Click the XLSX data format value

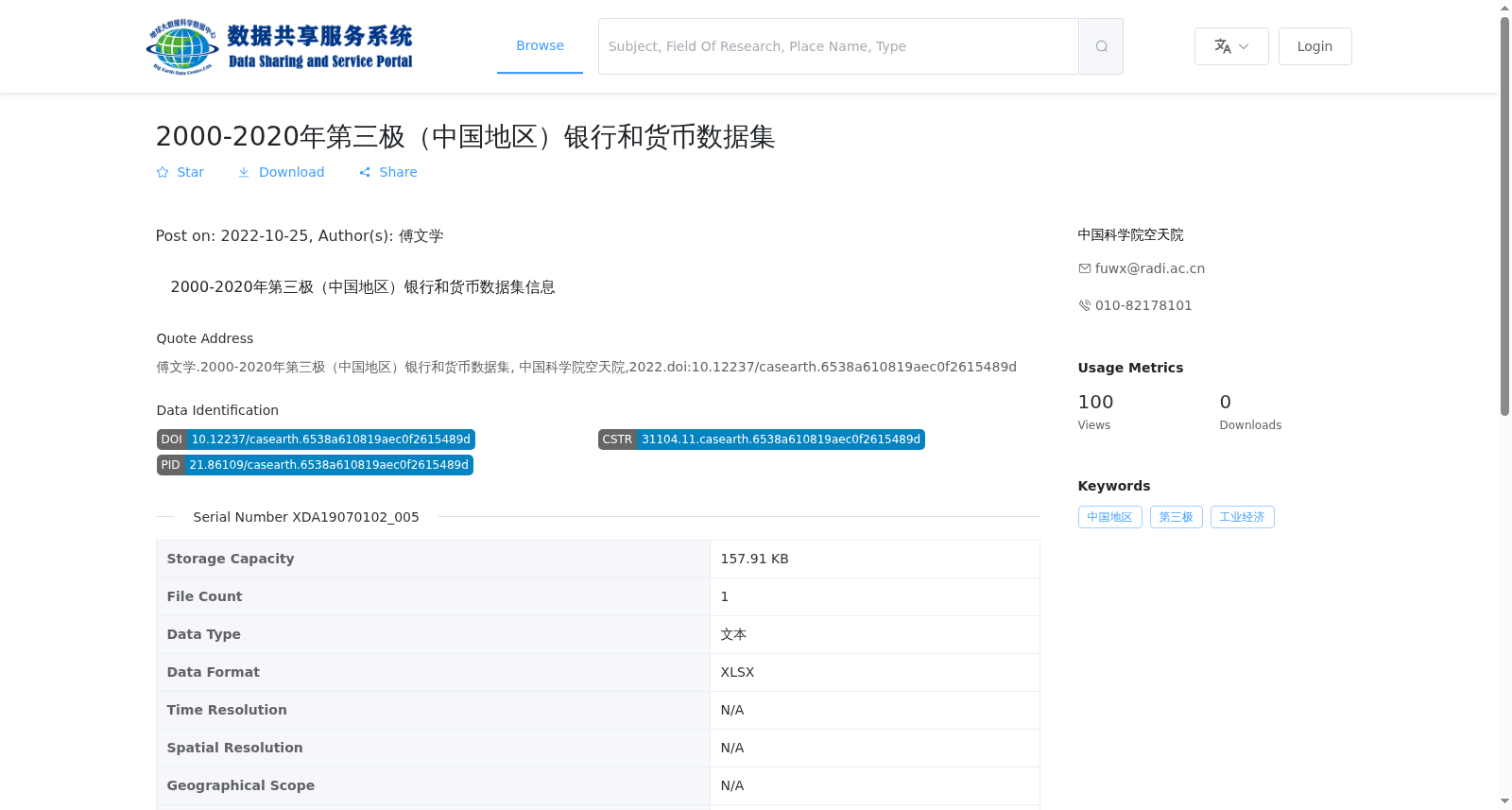click(x=737, y=672)
